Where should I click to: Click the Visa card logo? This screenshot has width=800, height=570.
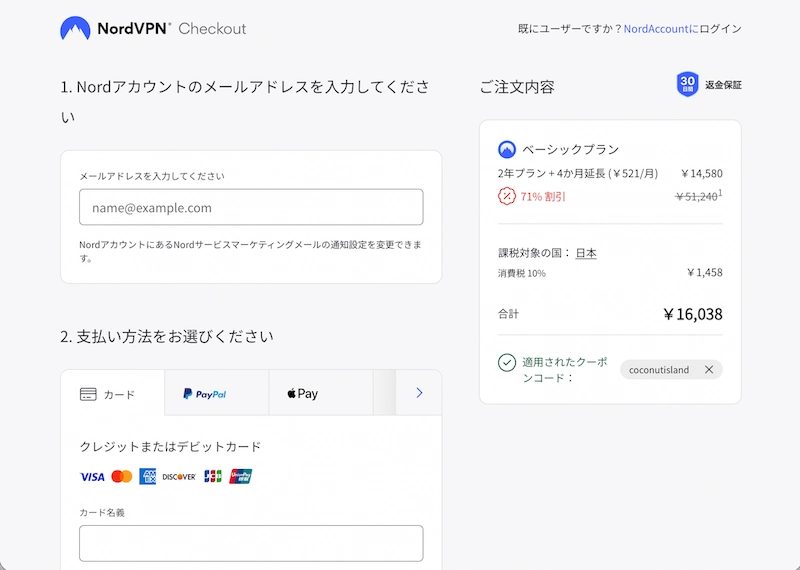coord(92,477)
